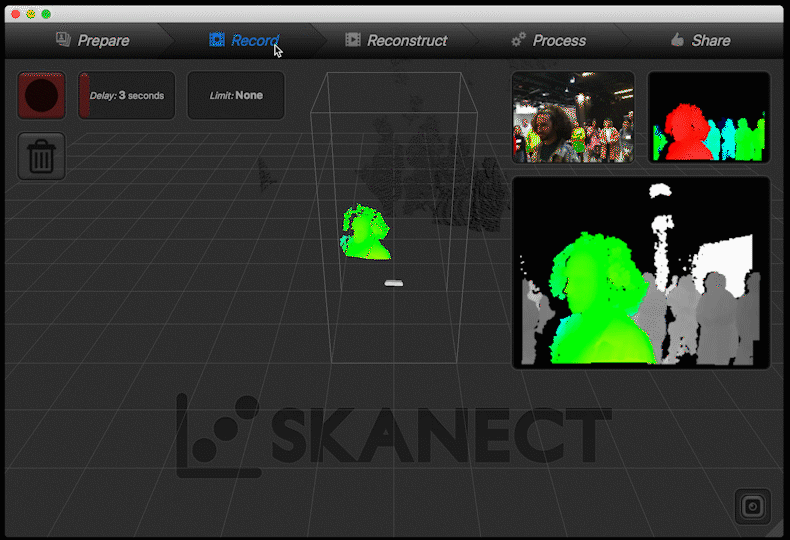Select the colored depth map thumbnail
Screen dimensions: 790x540
click(708, 117)
